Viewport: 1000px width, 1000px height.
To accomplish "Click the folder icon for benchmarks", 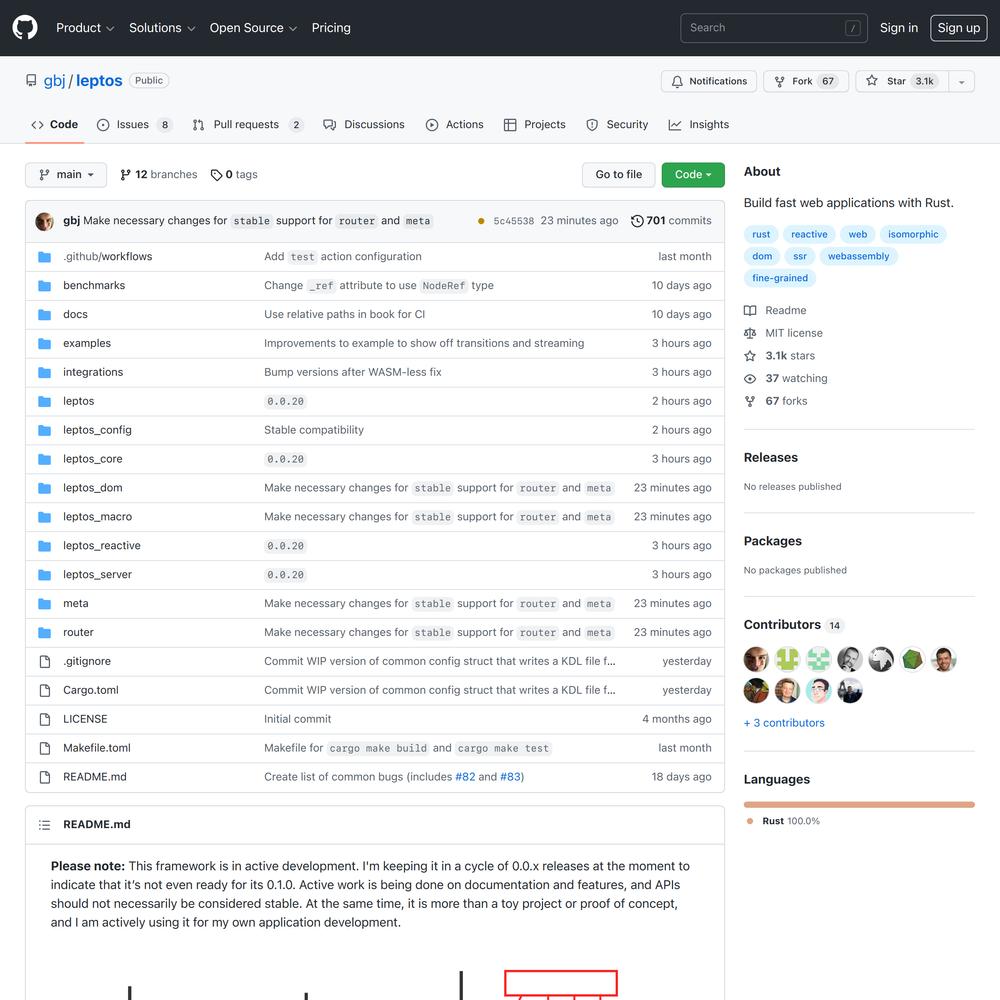I will pyautogui.click(x=44, y=286).
